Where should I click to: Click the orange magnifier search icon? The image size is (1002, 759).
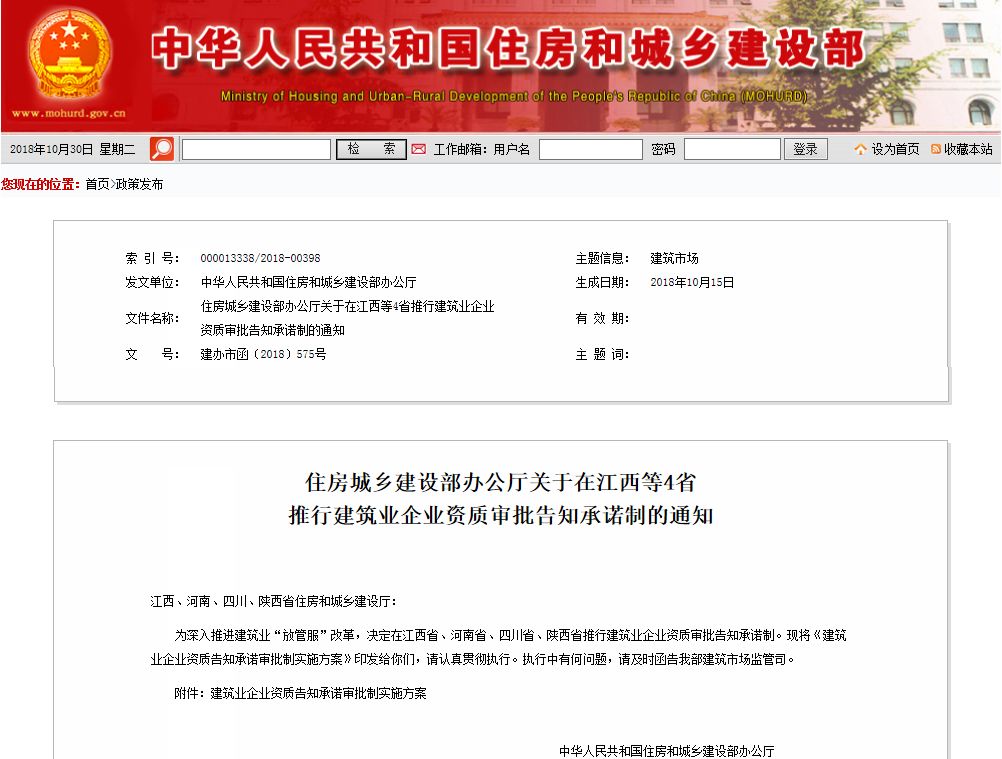pyautogui.click(x=162, y=149)
